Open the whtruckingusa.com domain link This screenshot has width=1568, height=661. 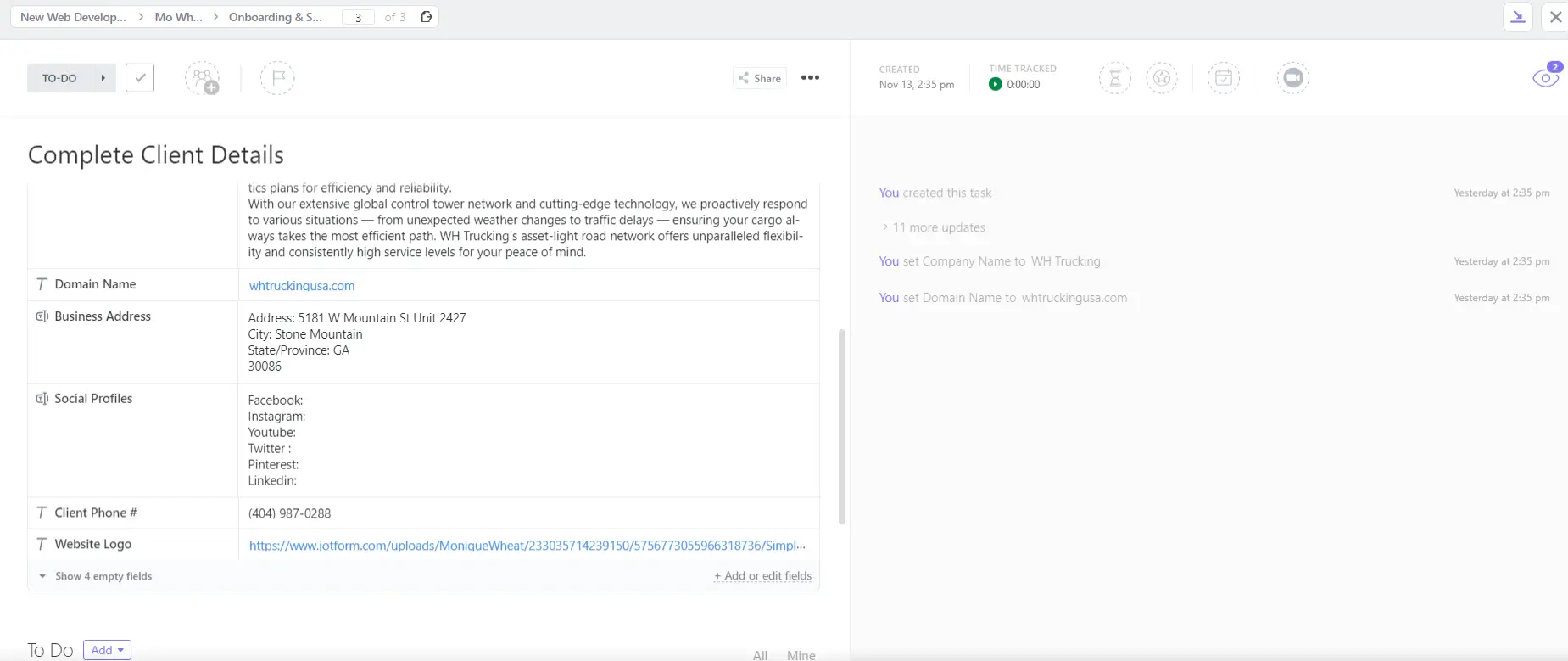coord(302,286)
